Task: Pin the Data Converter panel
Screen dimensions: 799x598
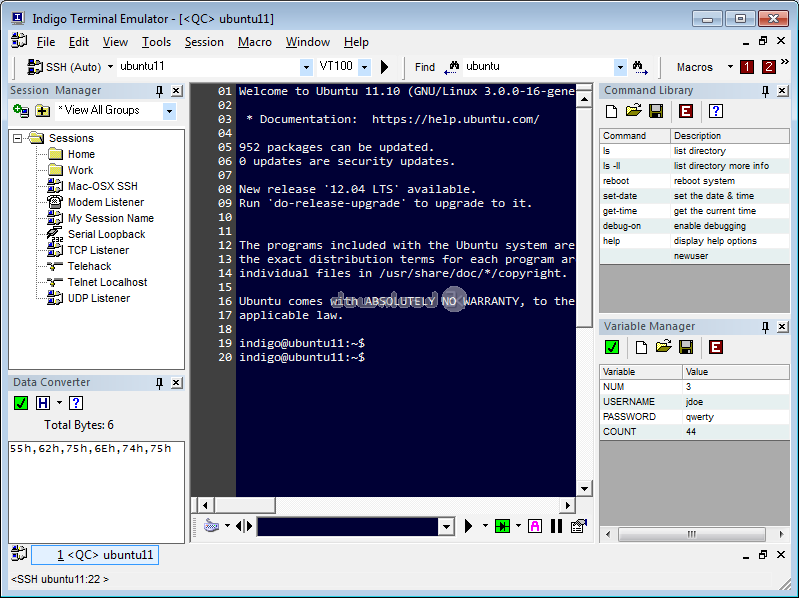Action: (x=159, y=383)
